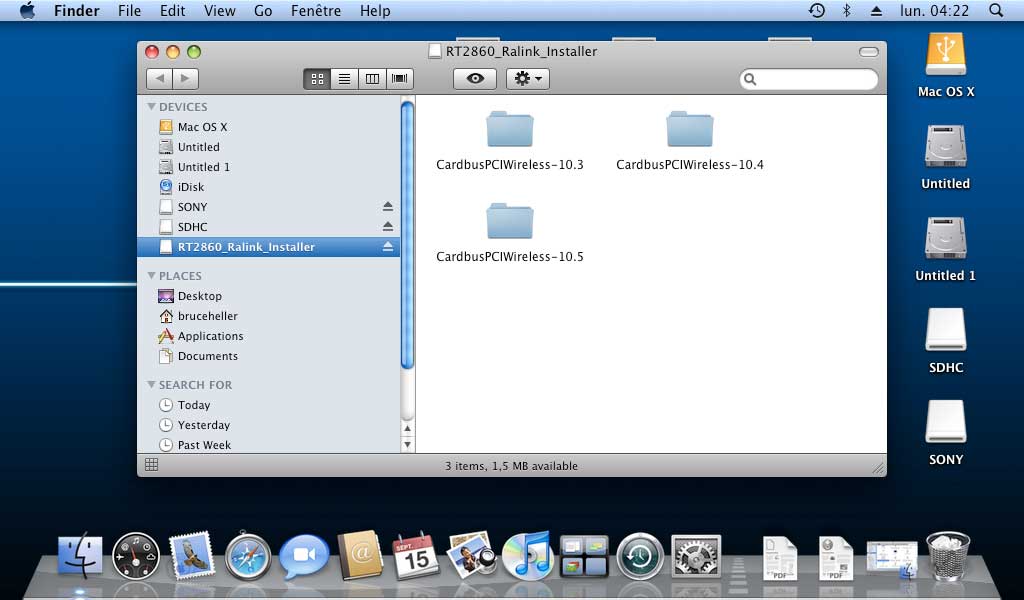1024x600 pixels.
Task: Select Past Week saved search
Action: (x=268, y=445)
